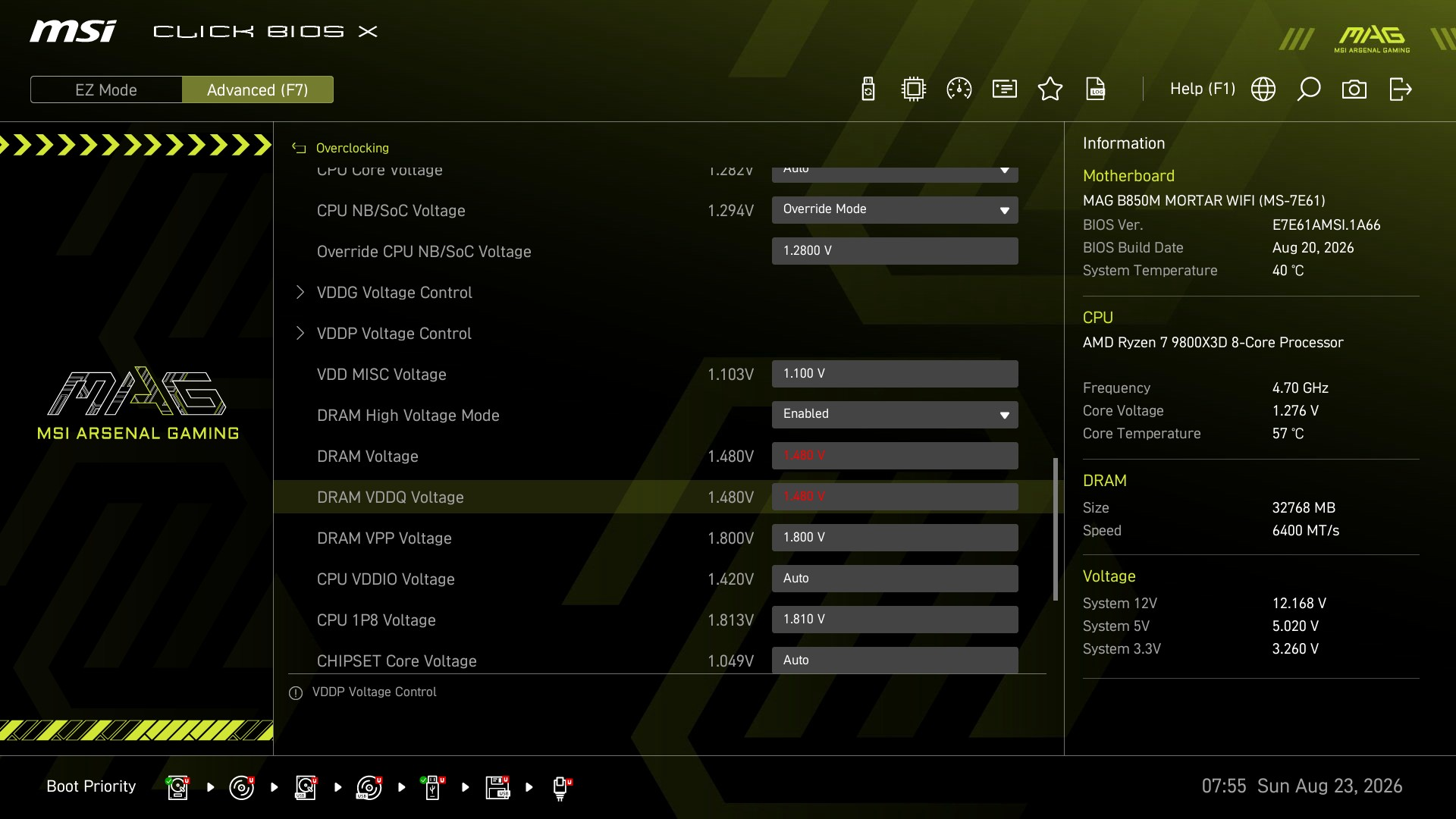Open the CPU chip settings icon
The height and width of the screenshot is (819, 1456).
(x=914, y=89)
